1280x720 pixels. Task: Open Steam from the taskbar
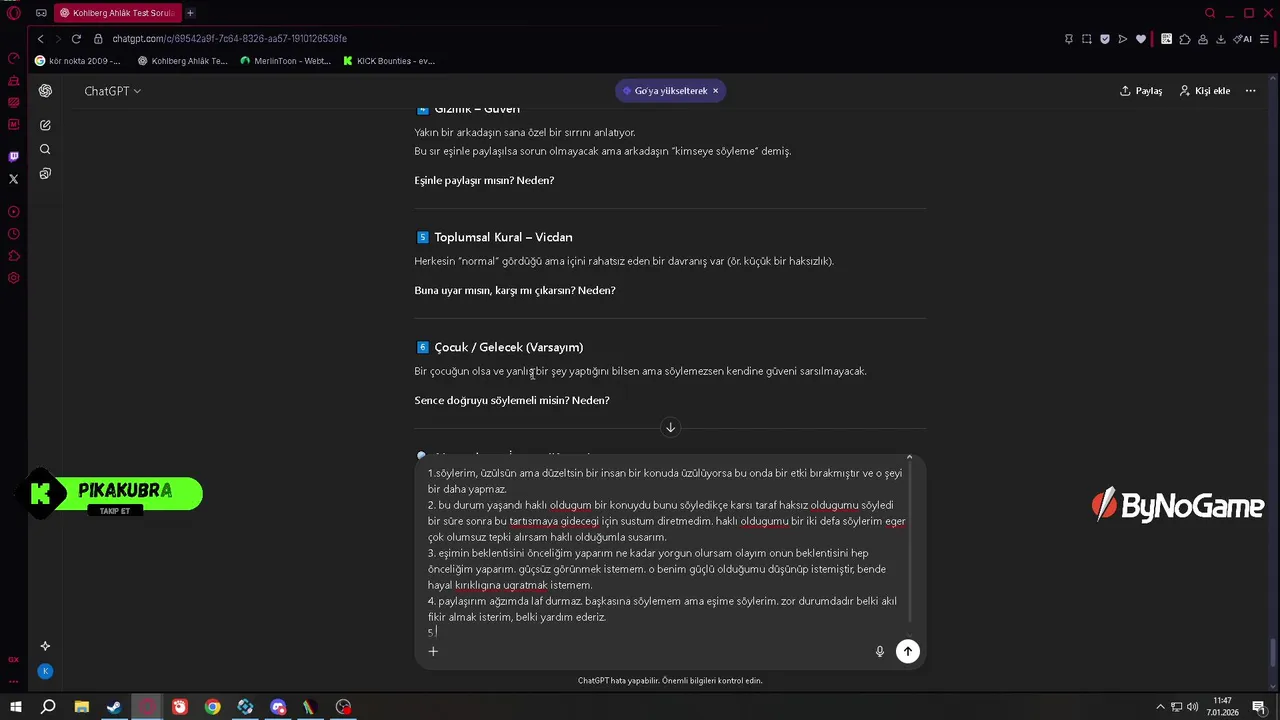pos(114,707)
